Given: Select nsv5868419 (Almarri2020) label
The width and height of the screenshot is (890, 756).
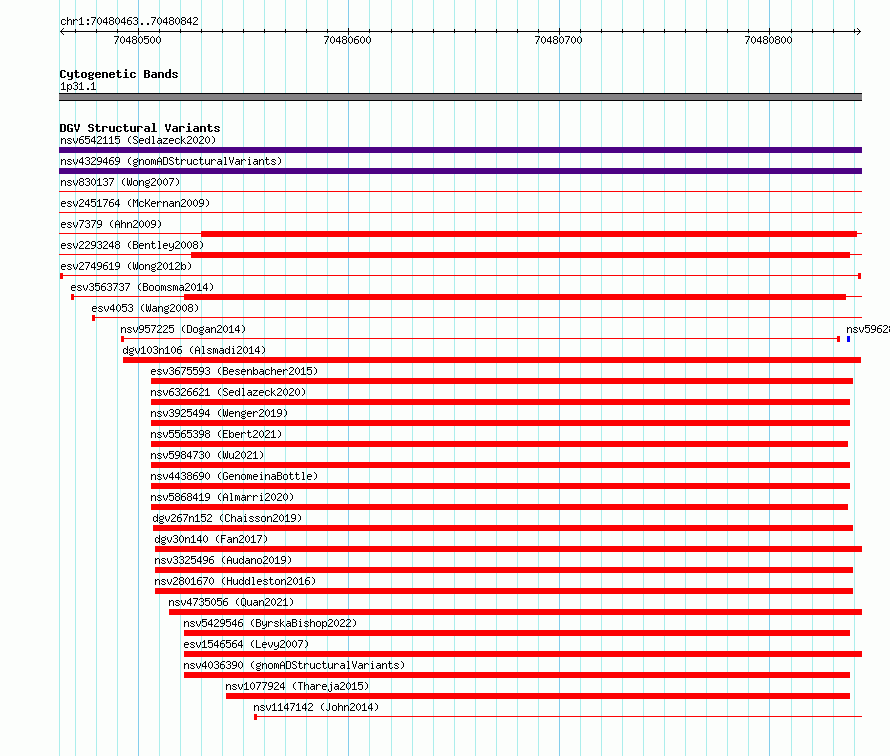Looking at the screenshot, I should point(222,497).
